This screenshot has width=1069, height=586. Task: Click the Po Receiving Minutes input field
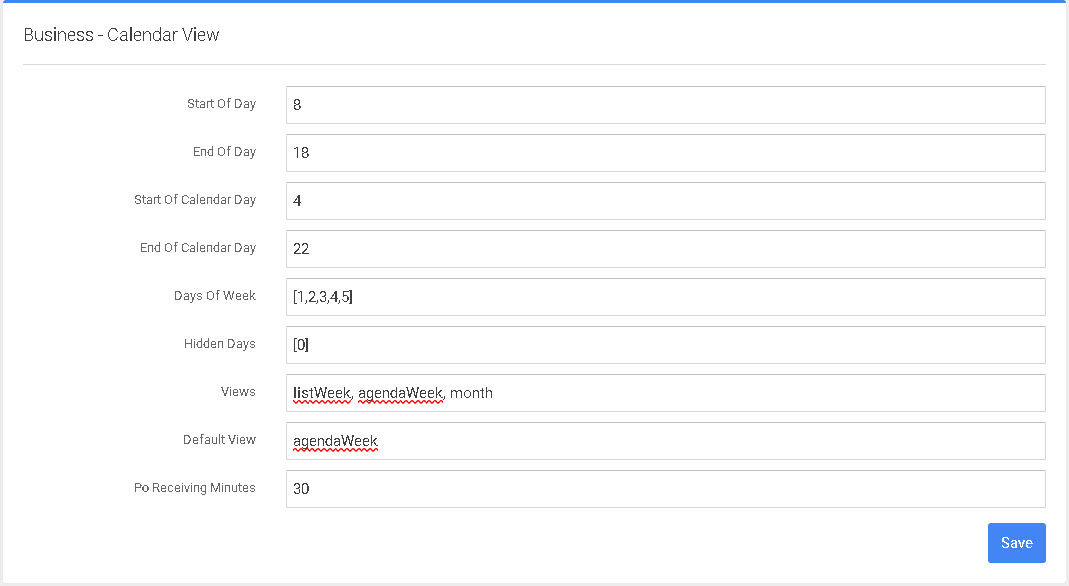click(665, 489)
